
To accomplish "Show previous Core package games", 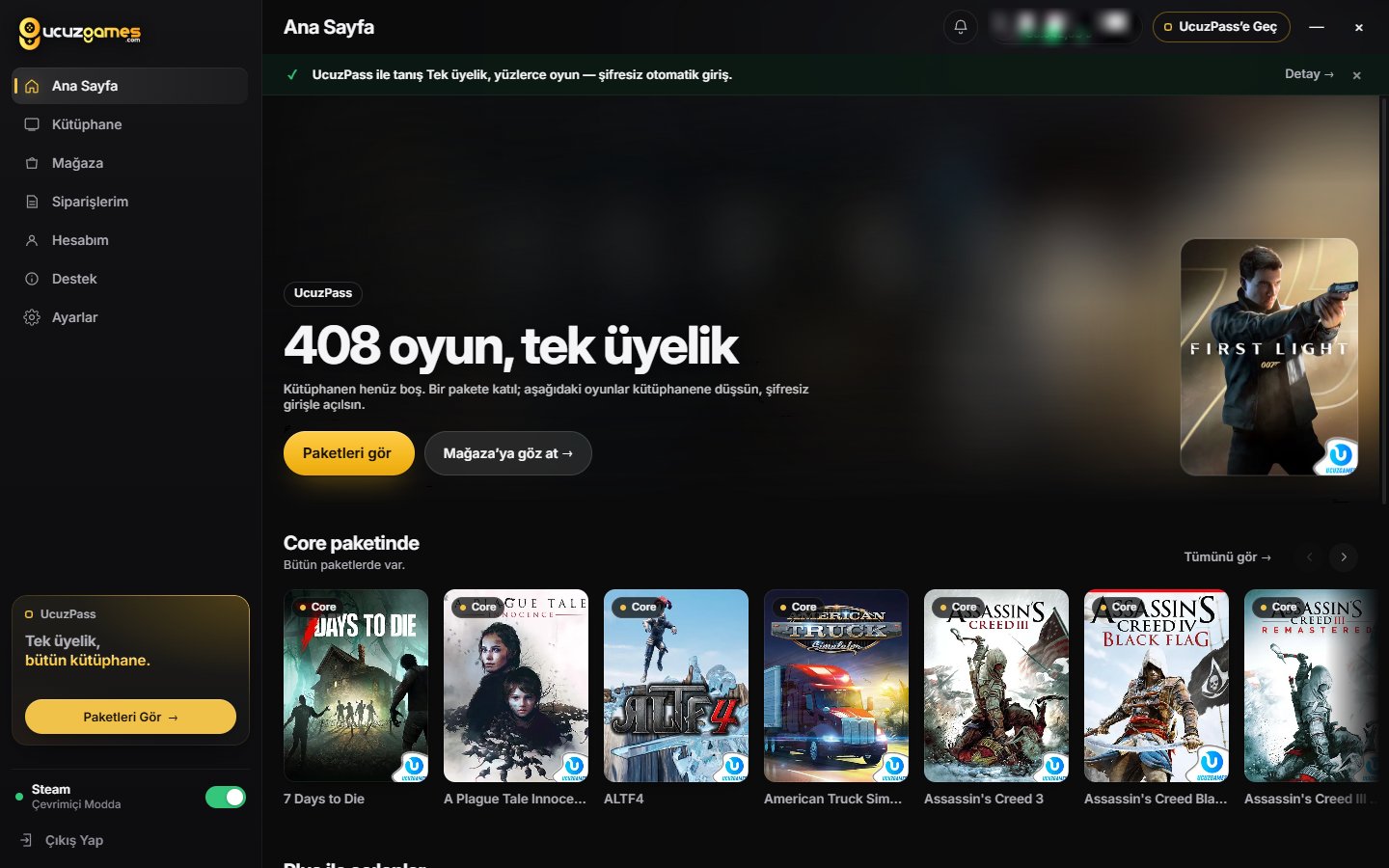I will point(1309,556).
